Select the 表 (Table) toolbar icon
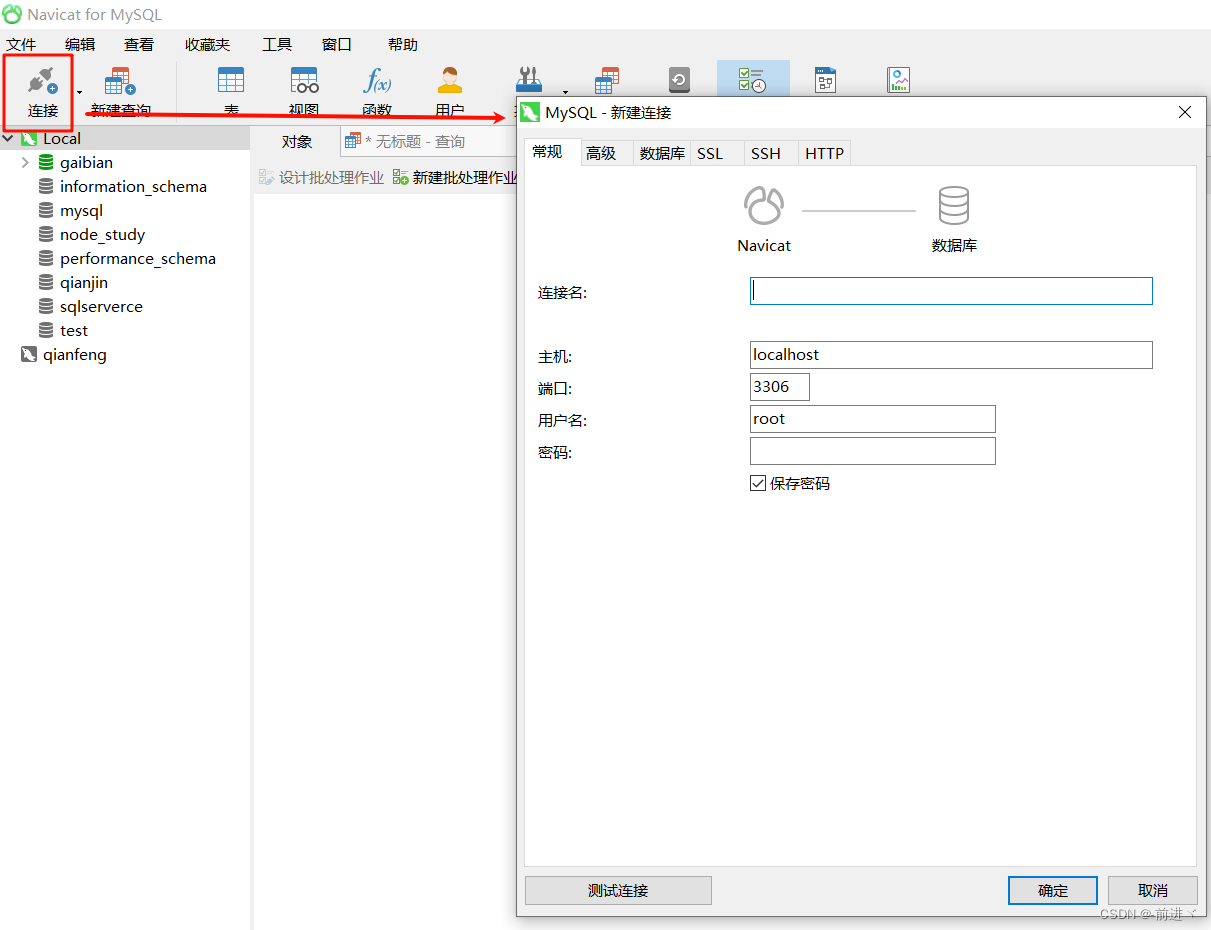The height and width of the screenshot is (930, 1211). tap(231, 81)
